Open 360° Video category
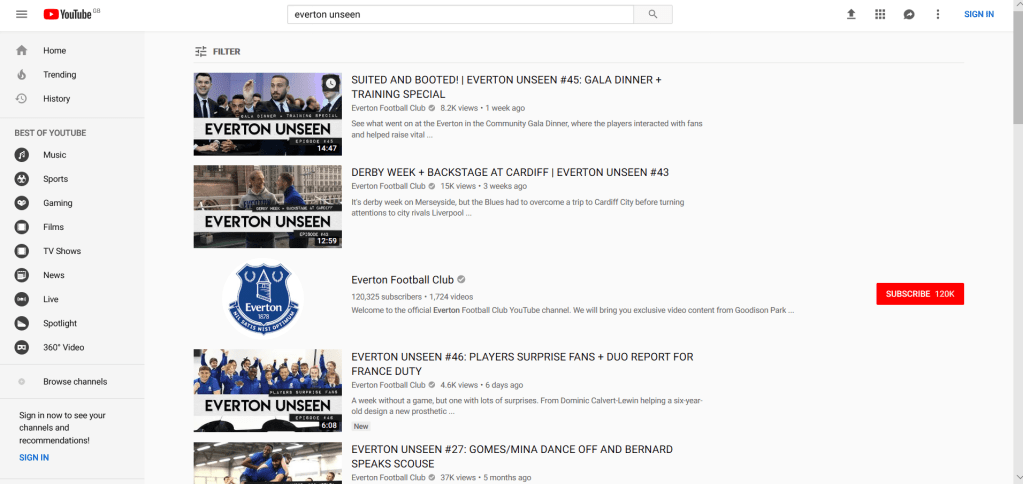 (x=63, y=347)
